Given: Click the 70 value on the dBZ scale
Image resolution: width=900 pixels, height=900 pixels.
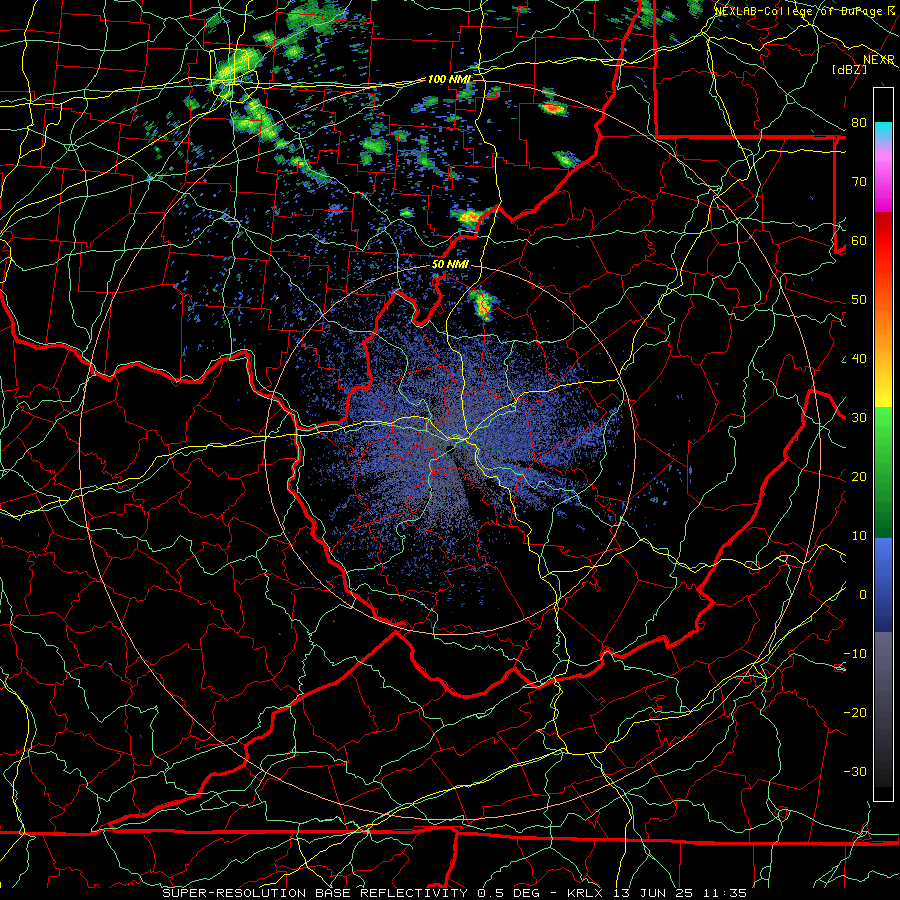Looking at the screenshot, I should tap(859, 182).
